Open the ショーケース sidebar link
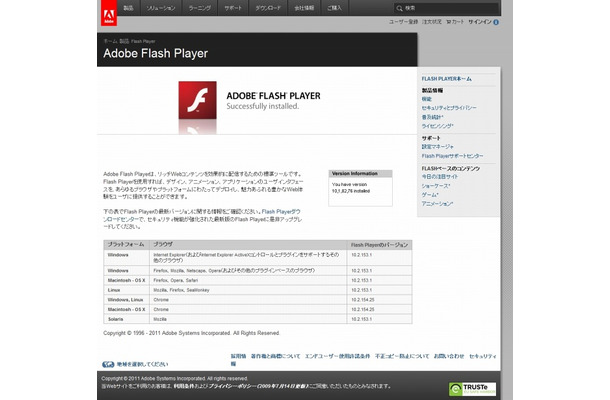The image size is (610, 400). 436,186
